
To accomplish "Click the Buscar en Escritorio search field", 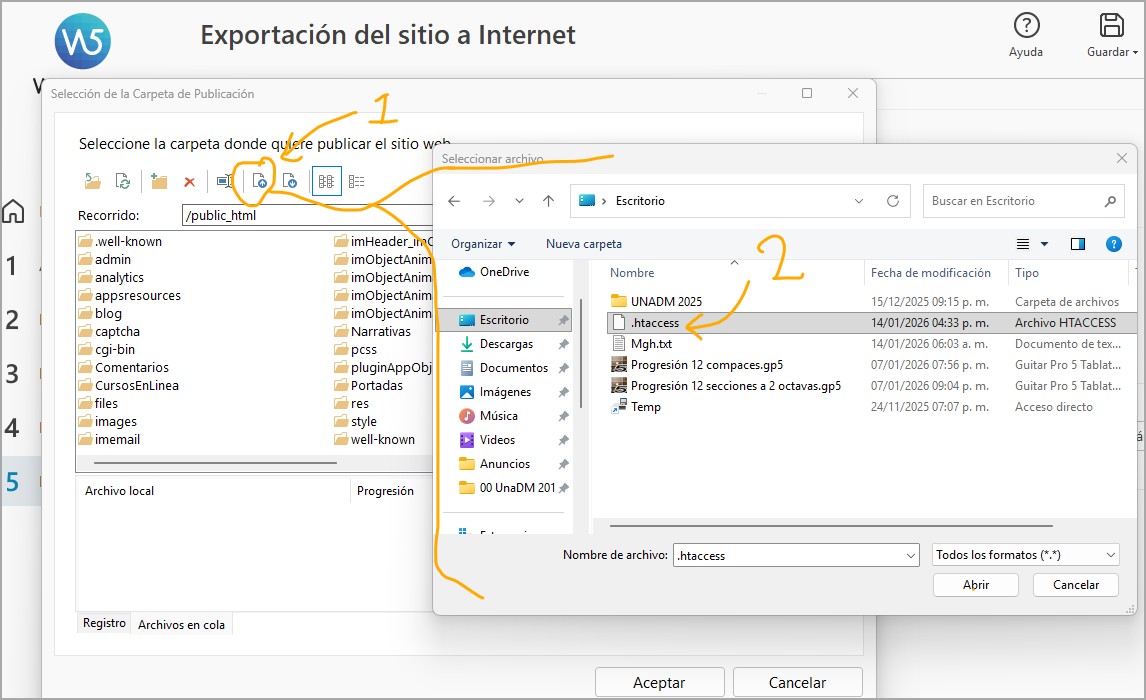I will pyautogui.click(x=1015, y=201).
